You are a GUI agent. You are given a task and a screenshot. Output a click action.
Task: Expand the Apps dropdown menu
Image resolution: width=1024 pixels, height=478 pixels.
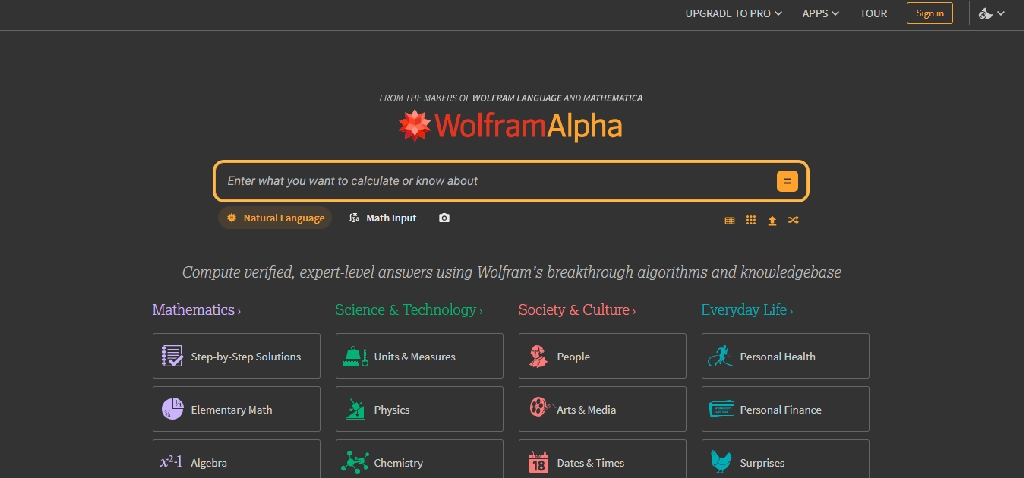tap(820, 13)
